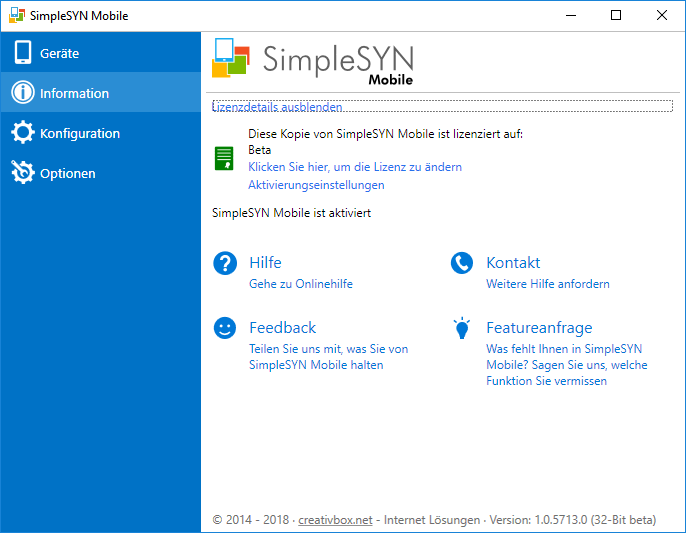Click the SimpleSYN Mobile logo
Viewport: 686px width, 533px height.
click(314, 61)
